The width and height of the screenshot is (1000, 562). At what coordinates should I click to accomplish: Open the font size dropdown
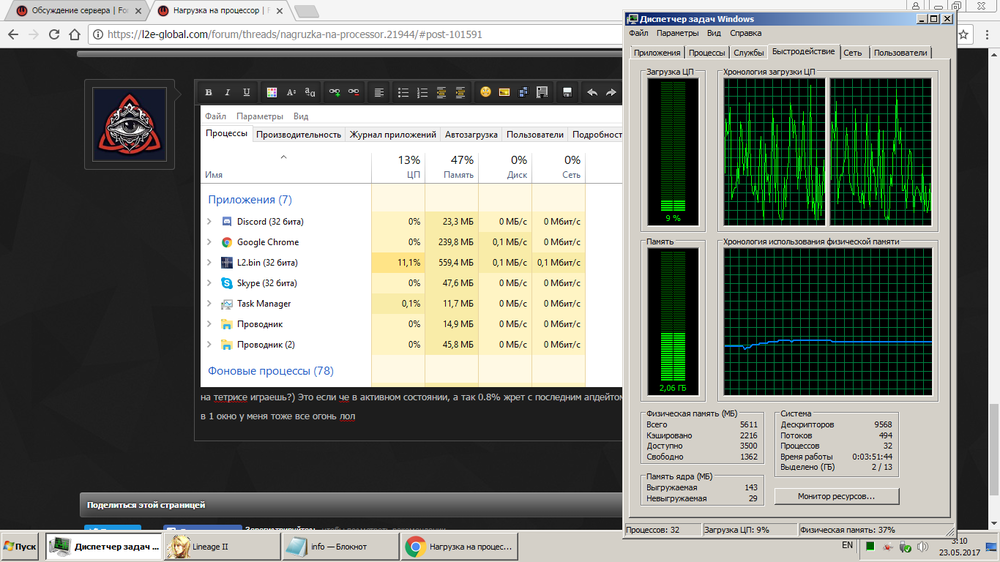click(x=291, y=92)
